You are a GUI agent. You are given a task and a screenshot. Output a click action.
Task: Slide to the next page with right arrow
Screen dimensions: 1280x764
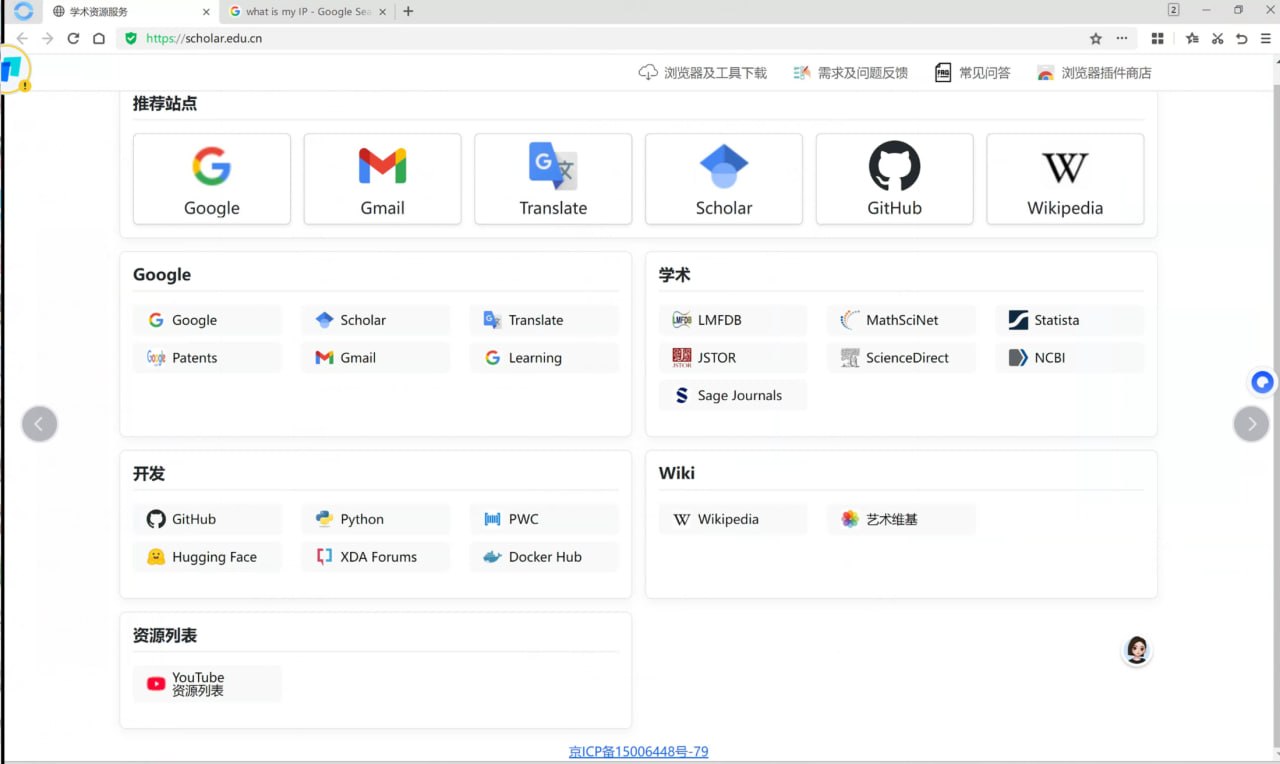1251,424
